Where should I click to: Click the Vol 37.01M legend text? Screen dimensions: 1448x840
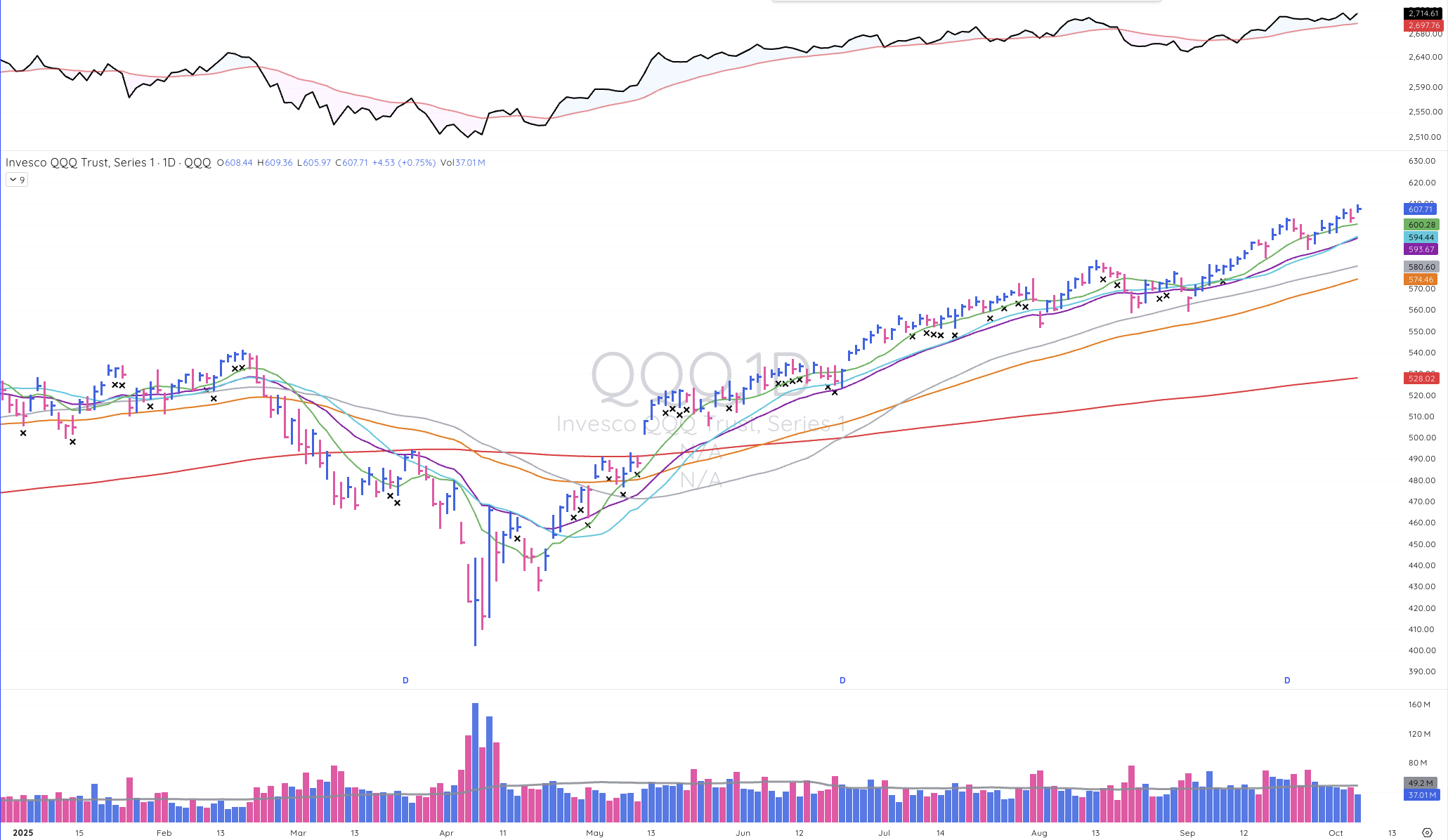[x=462, y=162]
